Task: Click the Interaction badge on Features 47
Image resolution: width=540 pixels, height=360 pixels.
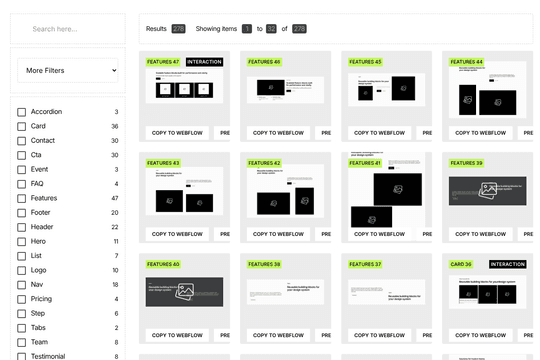Action: (205, 62)
